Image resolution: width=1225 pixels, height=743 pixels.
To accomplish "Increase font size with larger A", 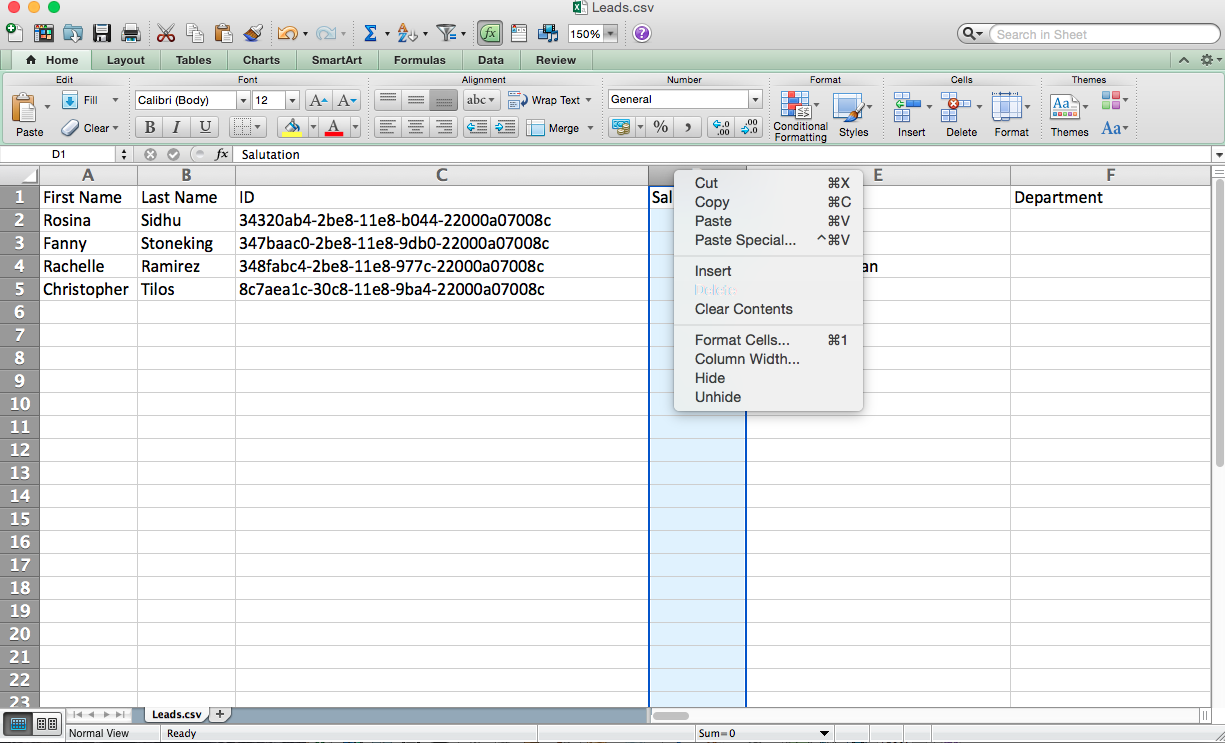I will (x=317, y=100).
